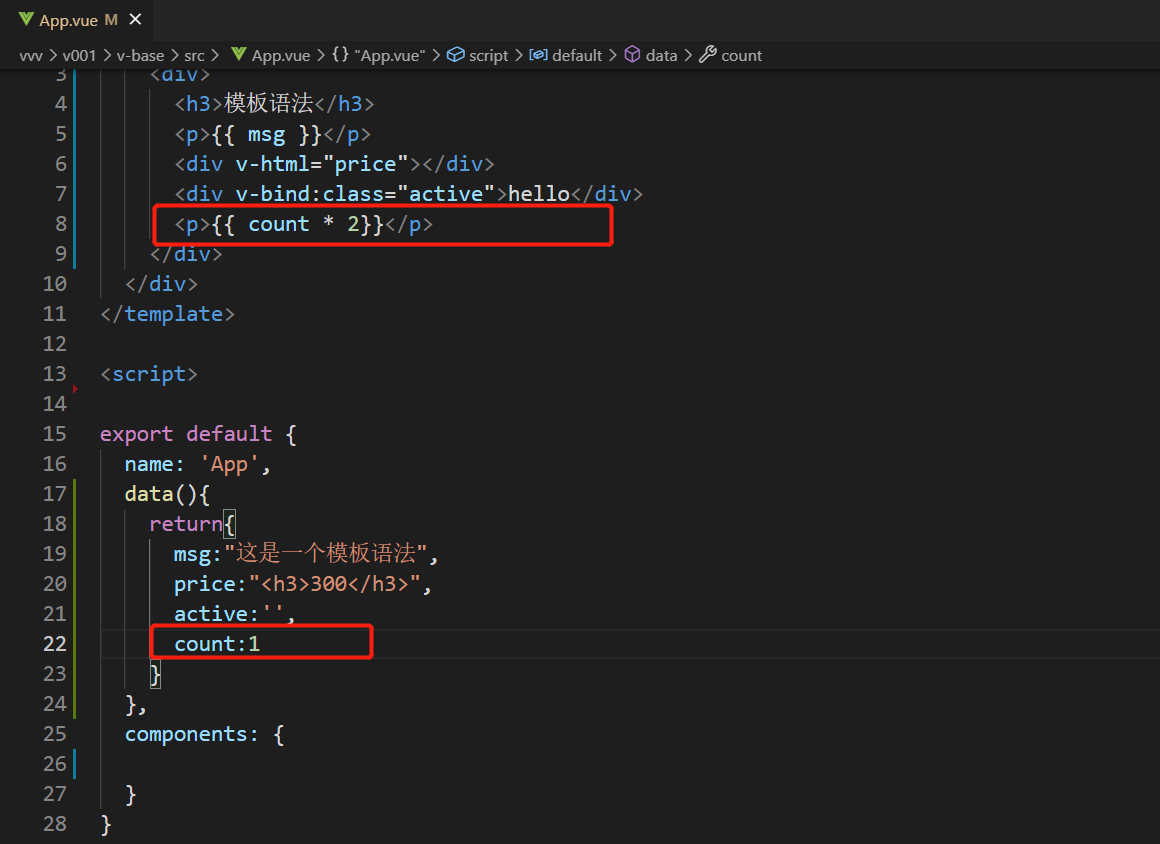
Task: Click the braces icon before "App.vue" breadcrumb
Action: 340,55
